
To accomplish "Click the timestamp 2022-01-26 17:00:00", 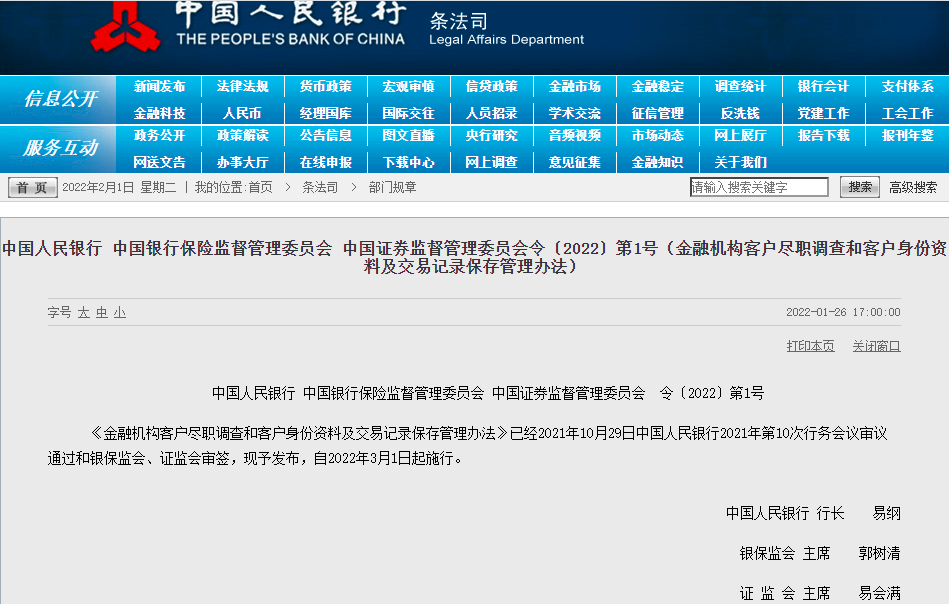I will coord(843,312).
